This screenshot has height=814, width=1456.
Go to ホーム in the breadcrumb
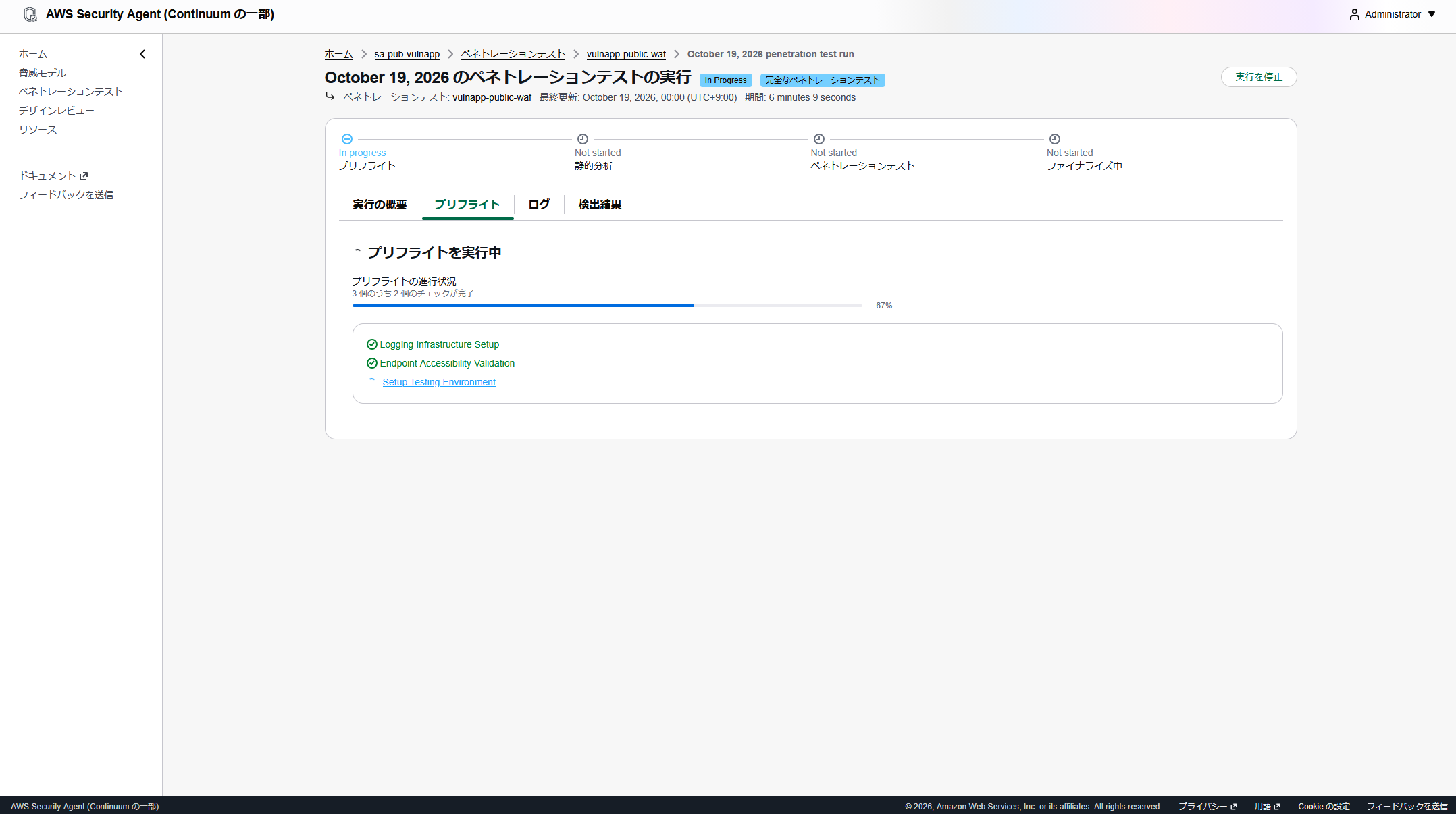[x=338, y=54]
